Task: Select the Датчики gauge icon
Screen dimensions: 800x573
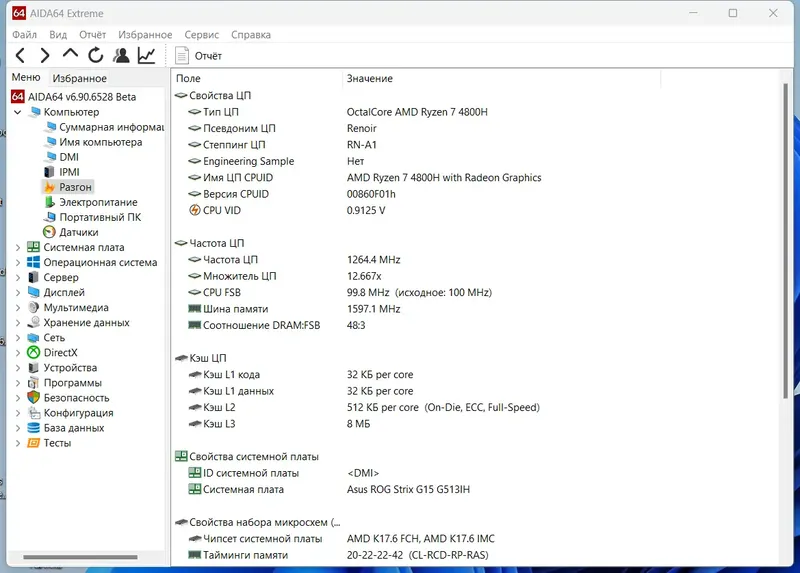Action: [49, 232]
